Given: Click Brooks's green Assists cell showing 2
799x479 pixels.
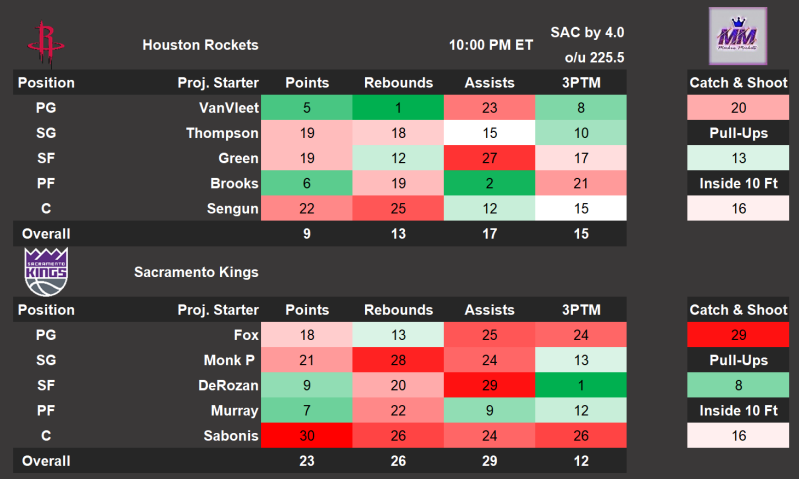Looking at the screenshot, I should (x=490, y=184).
